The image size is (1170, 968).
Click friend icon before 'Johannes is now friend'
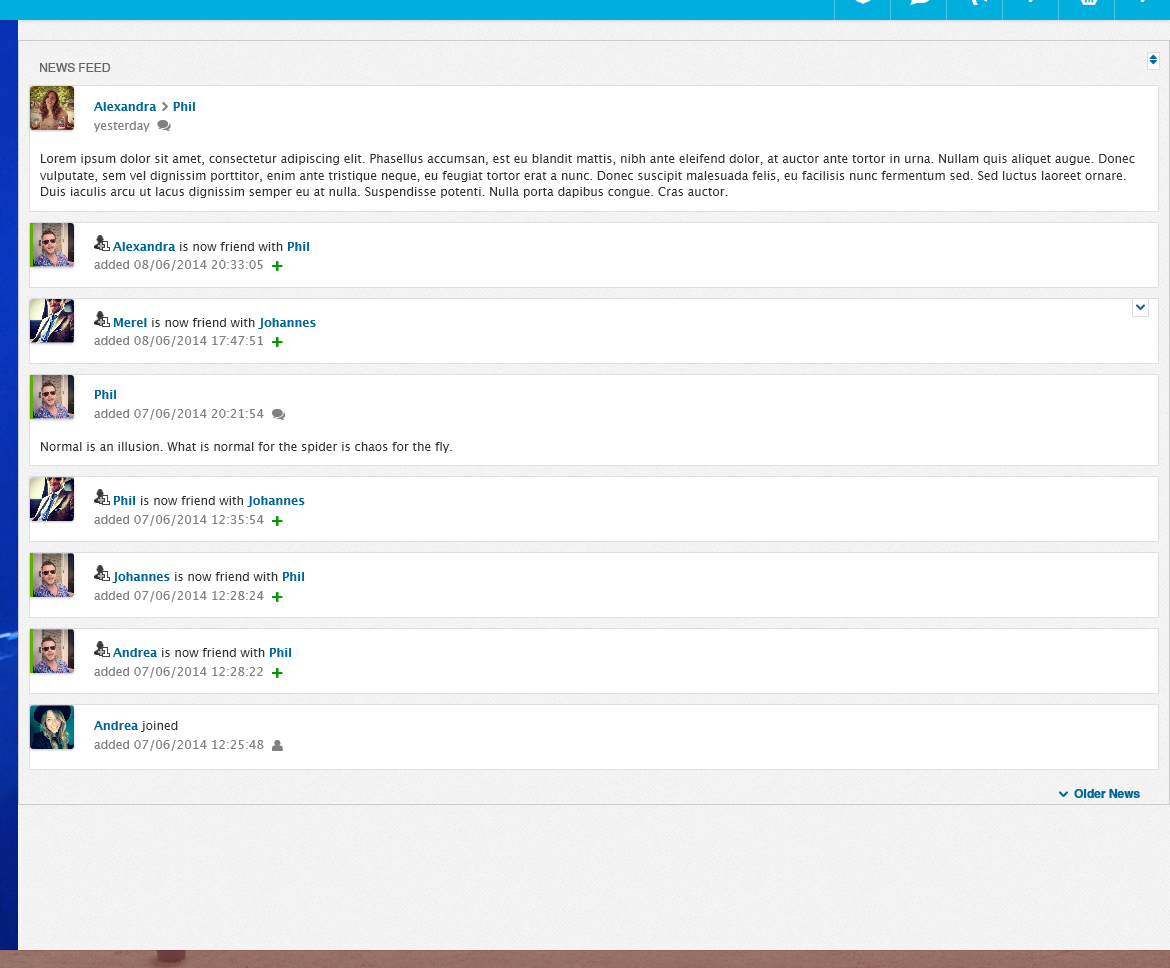pyautogui.click(x=101, y=573)
